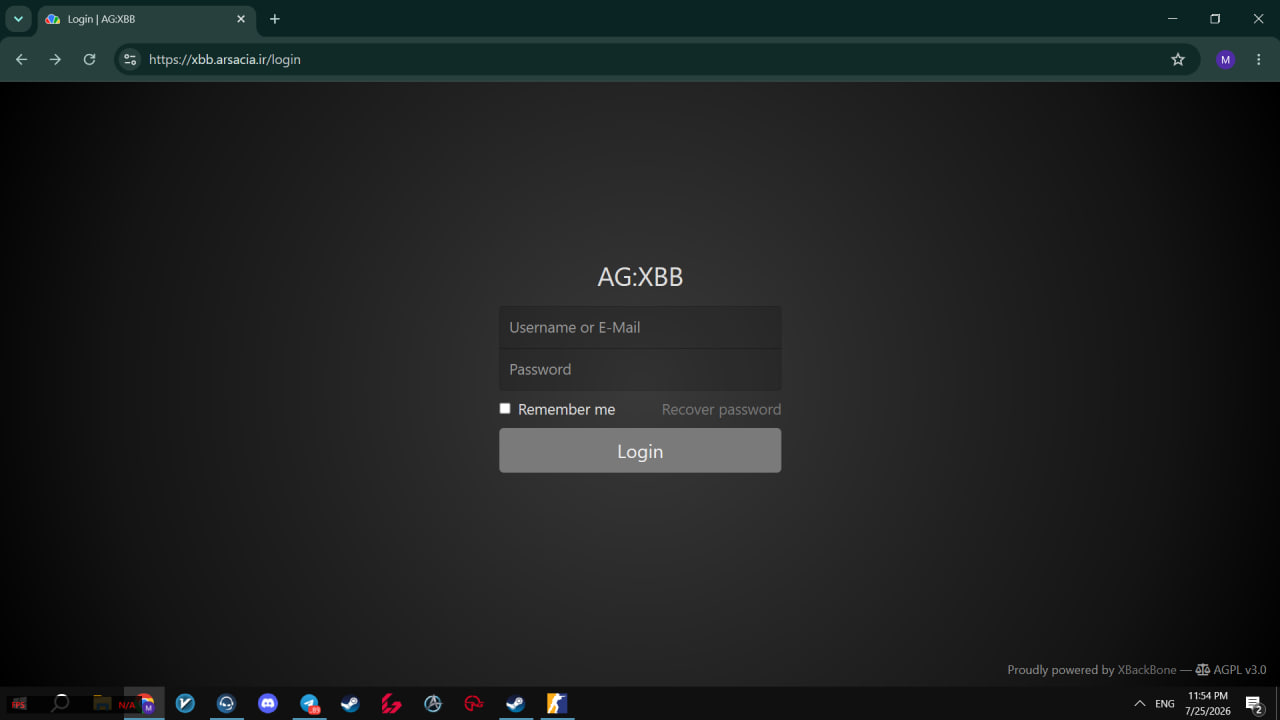Open the Chrome profile avatar M
Viewport: 1280px width, 720px height.
1225,60
